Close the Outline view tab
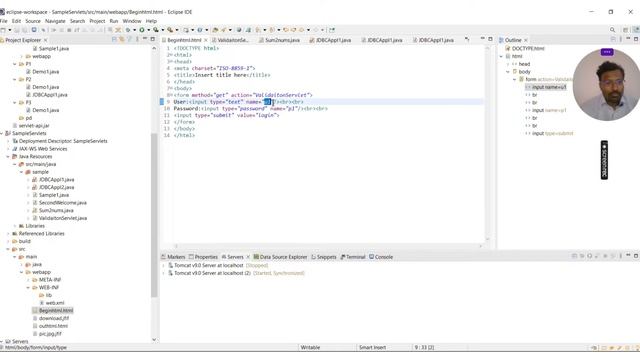Screen dimensions: 640x360 tap(526, 40)
